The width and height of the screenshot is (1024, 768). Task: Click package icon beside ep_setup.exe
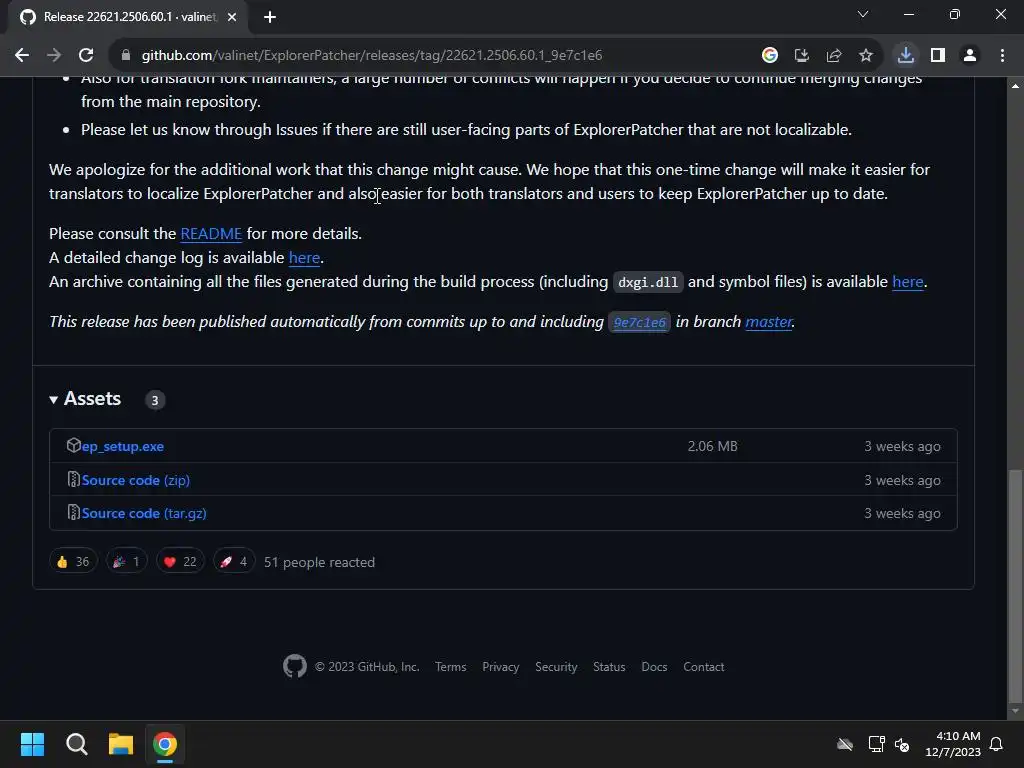pos(74,445)
